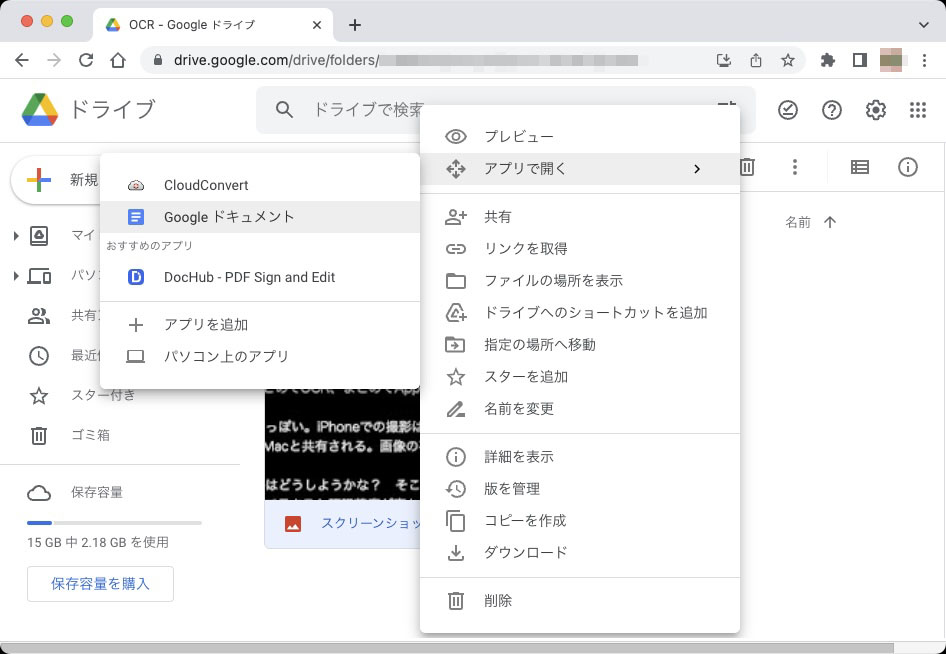Switch to the OCR - Google ドライブ browser tab
Viewport: 946px width, 654px height.
(165, 24)
